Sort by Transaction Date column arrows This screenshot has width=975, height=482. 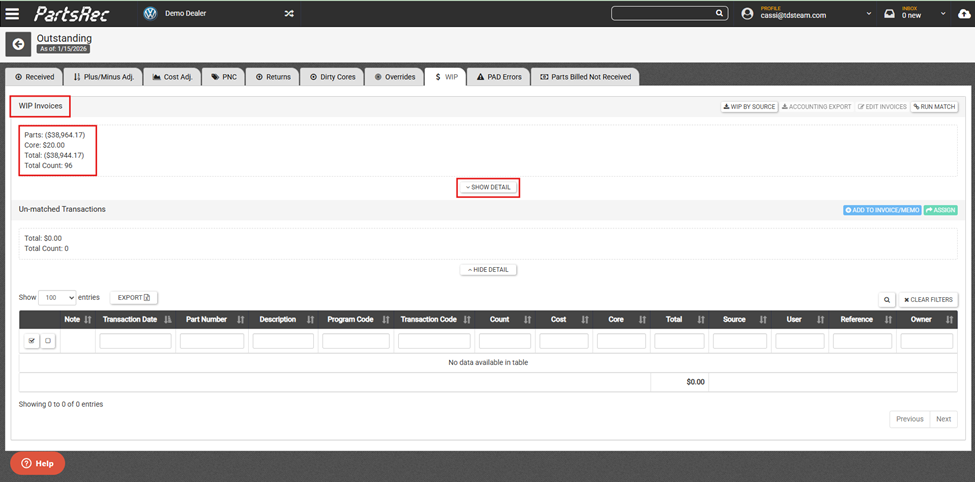[x=167, y=320]
